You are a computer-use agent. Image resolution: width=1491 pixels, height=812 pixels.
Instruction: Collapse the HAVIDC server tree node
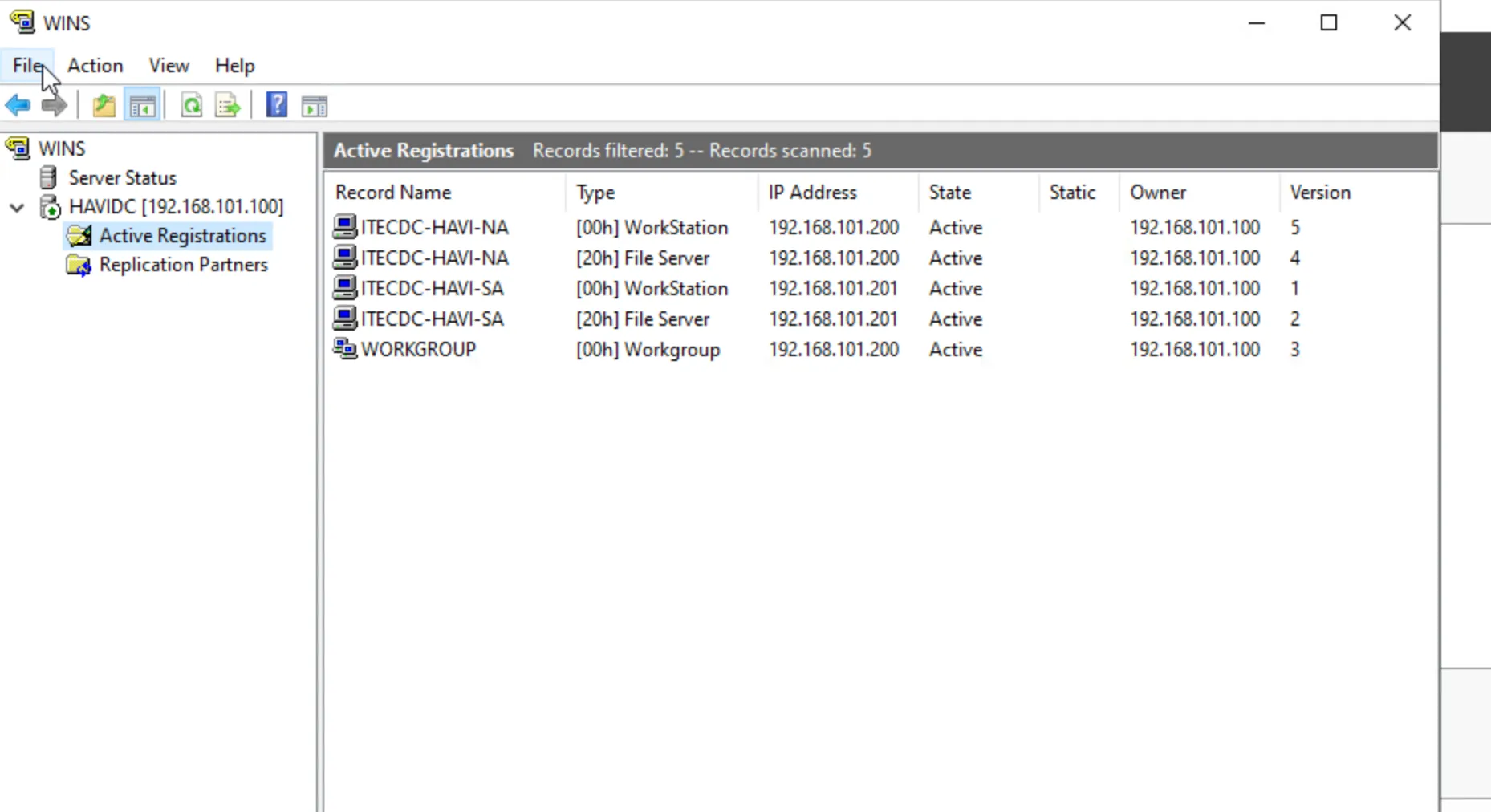(17, 207)
